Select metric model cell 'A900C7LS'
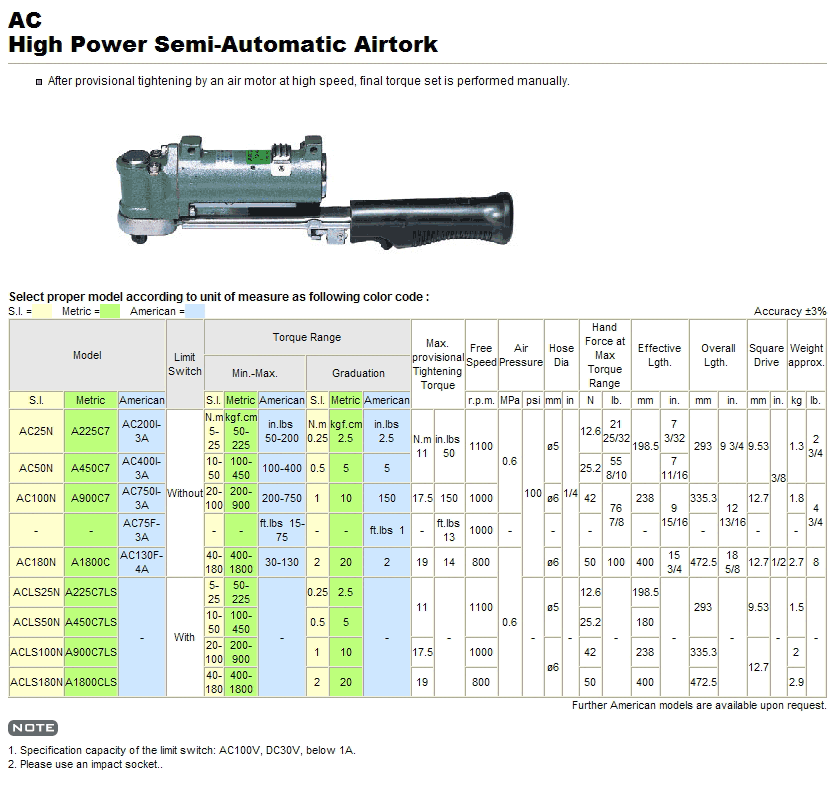The image size is (837, 794). pos(91,652)
